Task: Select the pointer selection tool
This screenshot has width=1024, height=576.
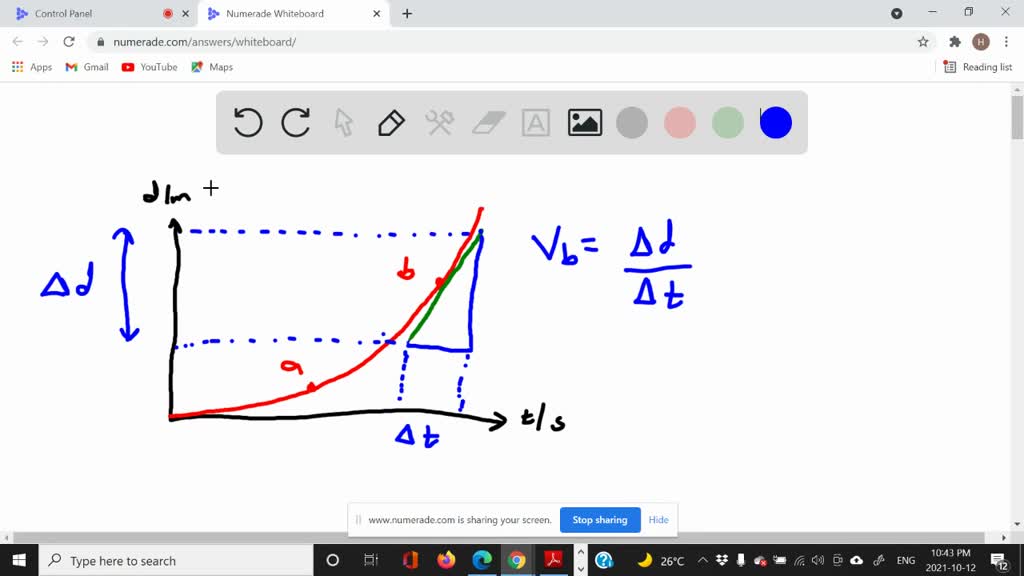Action: (x=343, y=122)
